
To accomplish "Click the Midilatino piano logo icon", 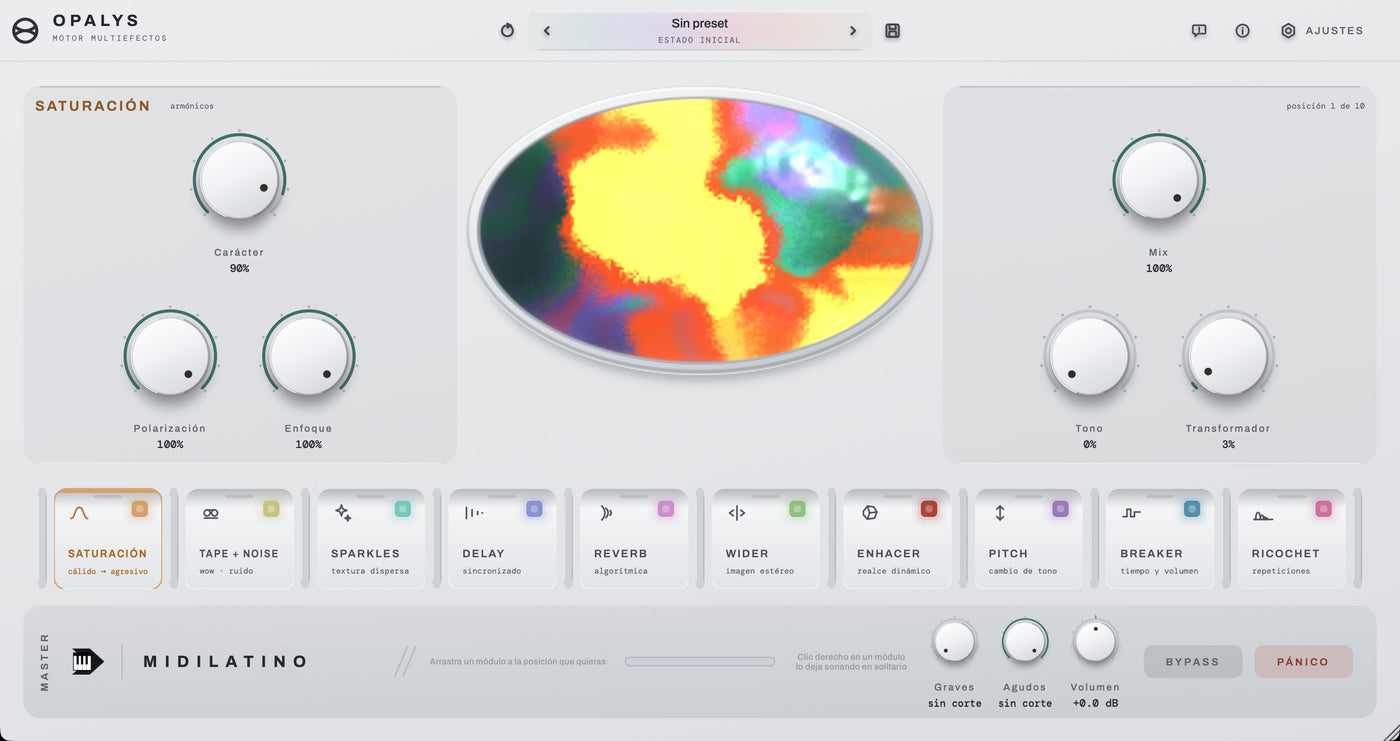I will click(x=87, y=661).
